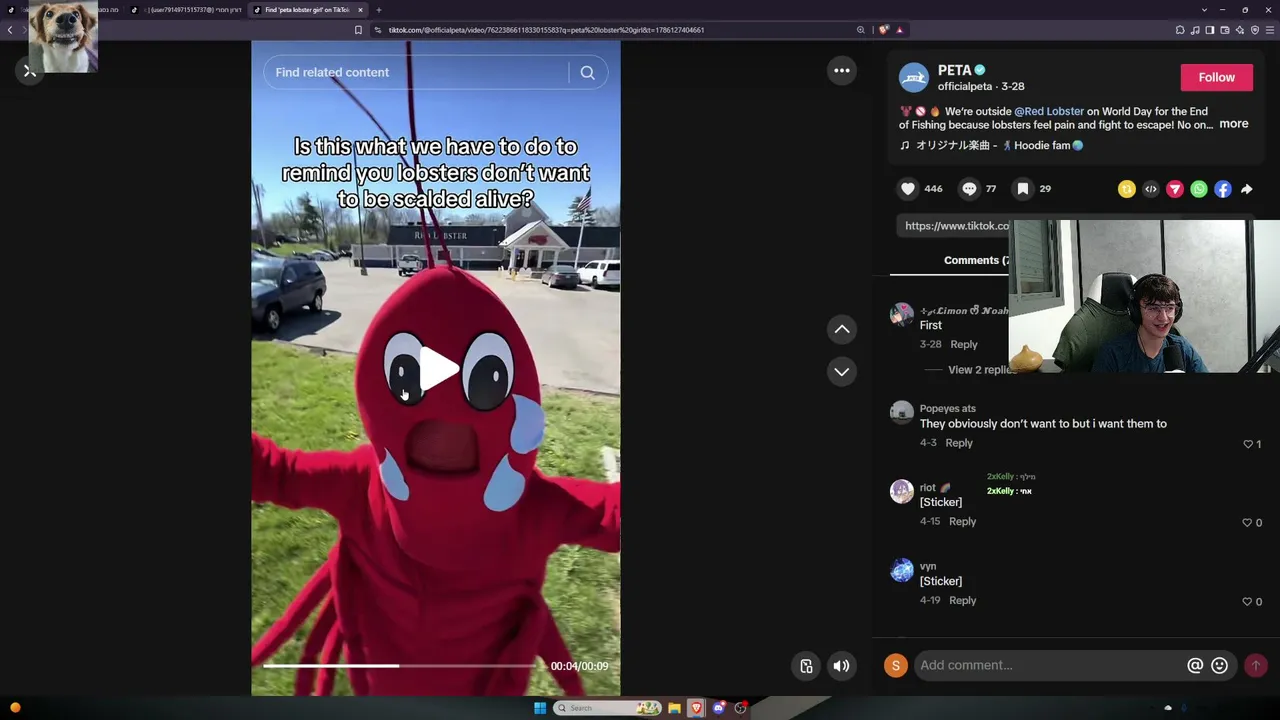Click the browser address bar URL

[546, 30]
